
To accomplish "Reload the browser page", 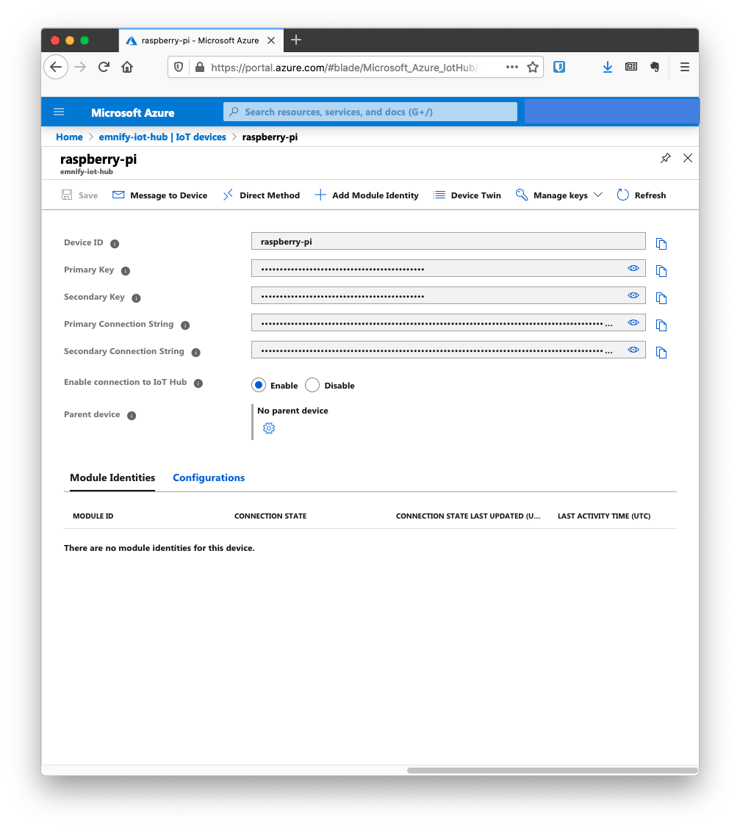I will coord(104,67).
